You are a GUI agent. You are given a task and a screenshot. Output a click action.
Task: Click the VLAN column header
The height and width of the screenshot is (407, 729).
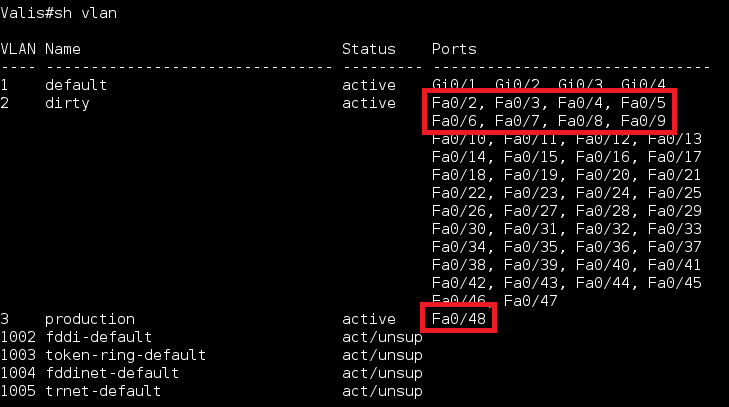(18, 48)
